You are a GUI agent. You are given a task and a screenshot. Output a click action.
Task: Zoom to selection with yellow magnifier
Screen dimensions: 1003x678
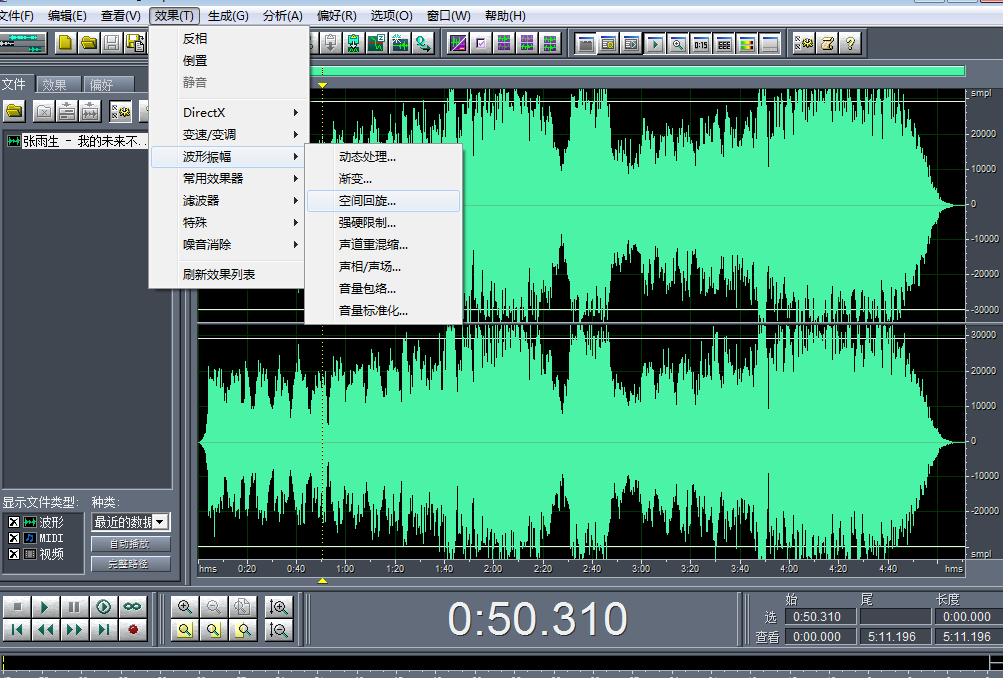tap(185, 630)
